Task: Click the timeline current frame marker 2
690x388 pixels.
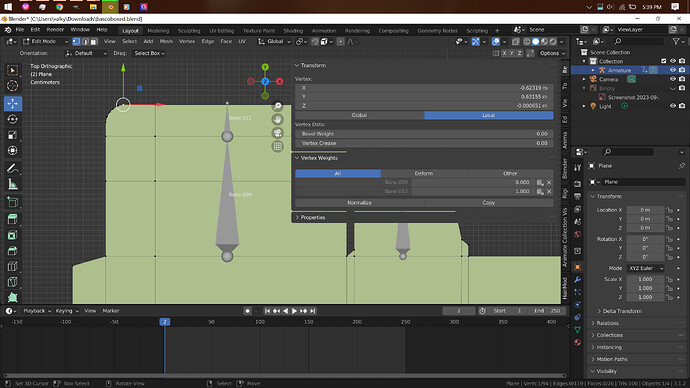Action: [x=165, y=322]
